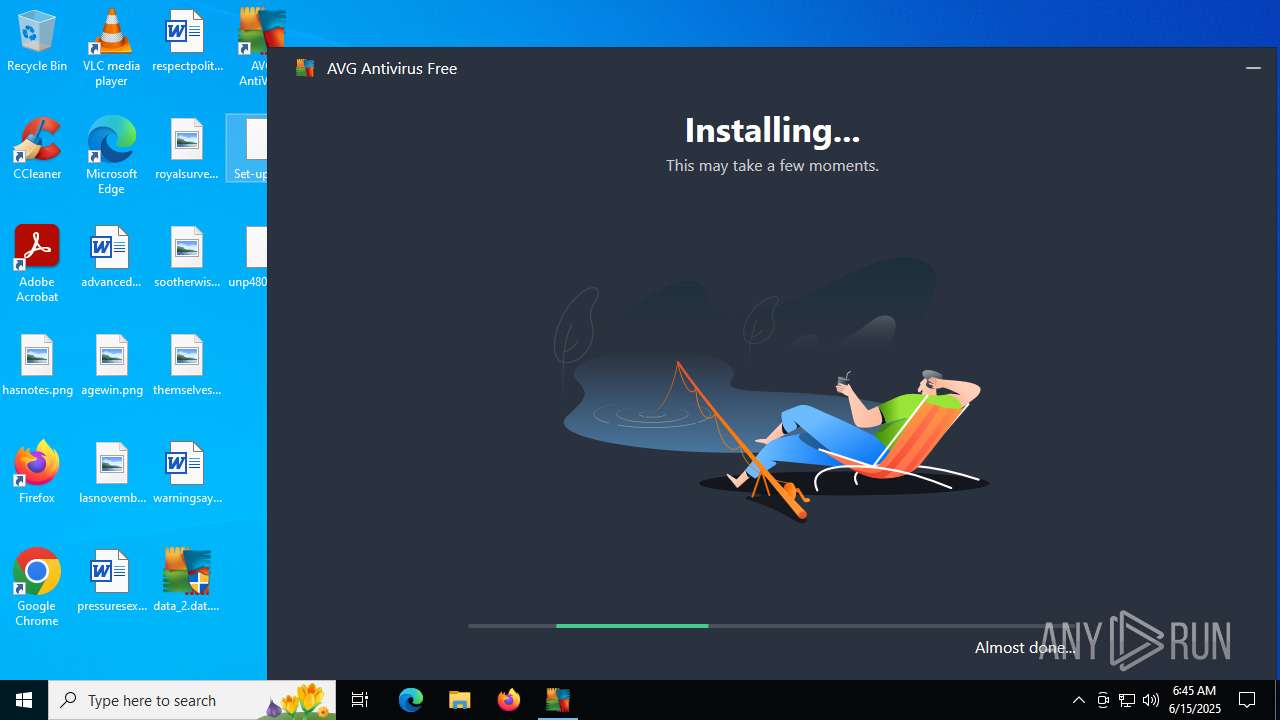Select the Set-up file on desktop
The width and height of the screenshot is (1280, 720).
[x=248, y=150]
